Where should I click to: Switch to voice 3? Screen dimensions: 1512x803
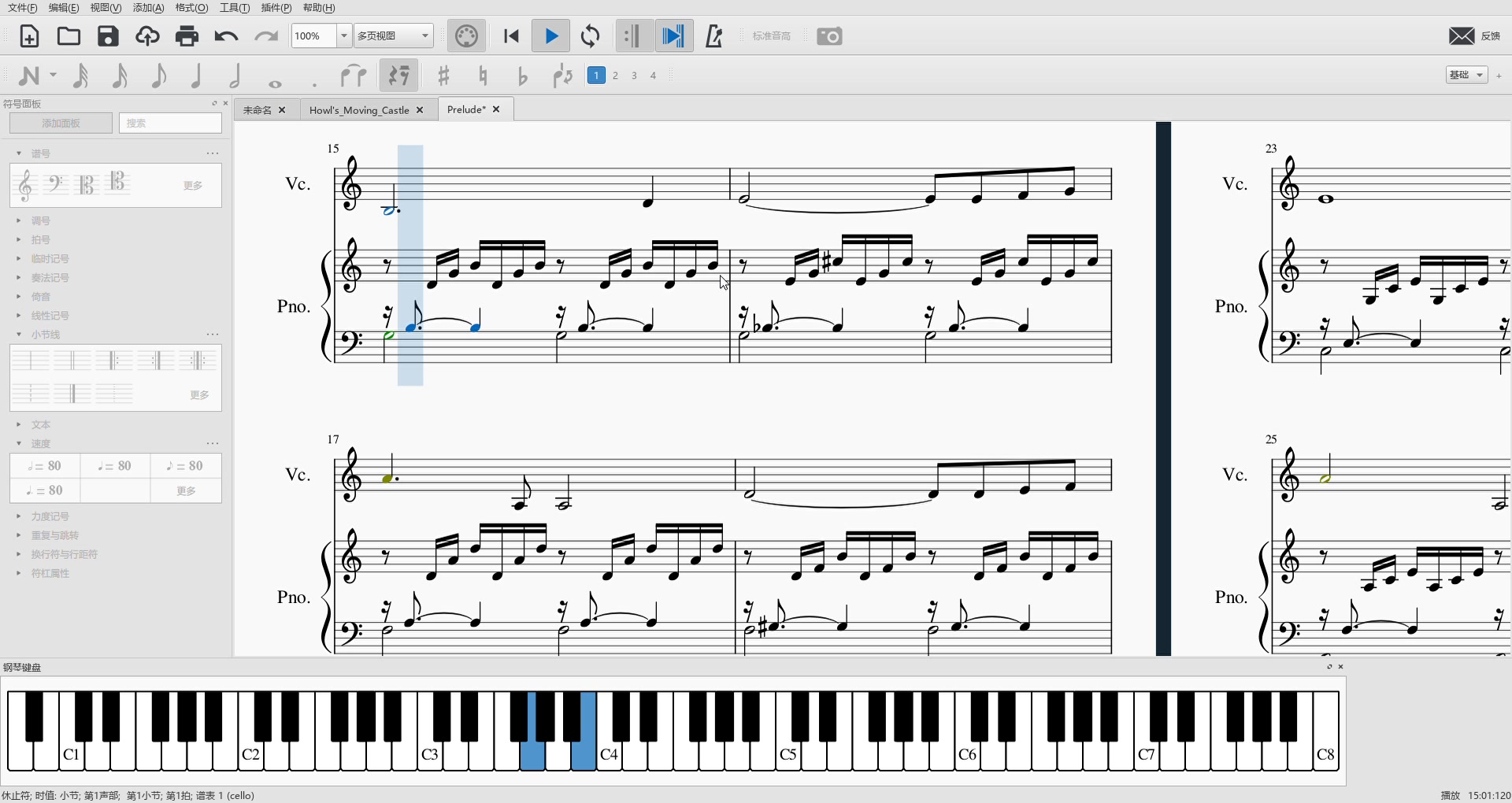point(634,76)
